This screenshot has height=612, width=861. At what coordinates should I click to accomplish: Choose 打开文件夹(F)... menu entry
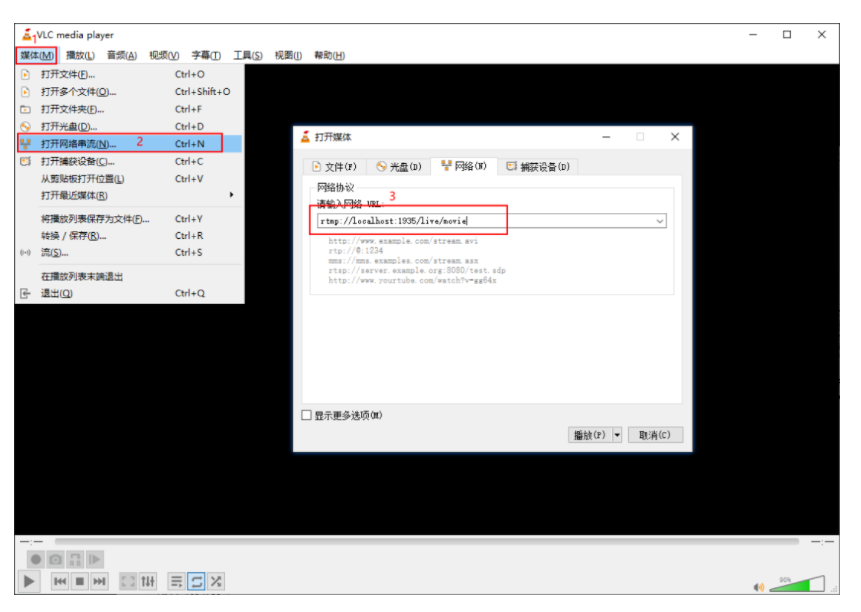pyautogui.click(x=130, y=109)
